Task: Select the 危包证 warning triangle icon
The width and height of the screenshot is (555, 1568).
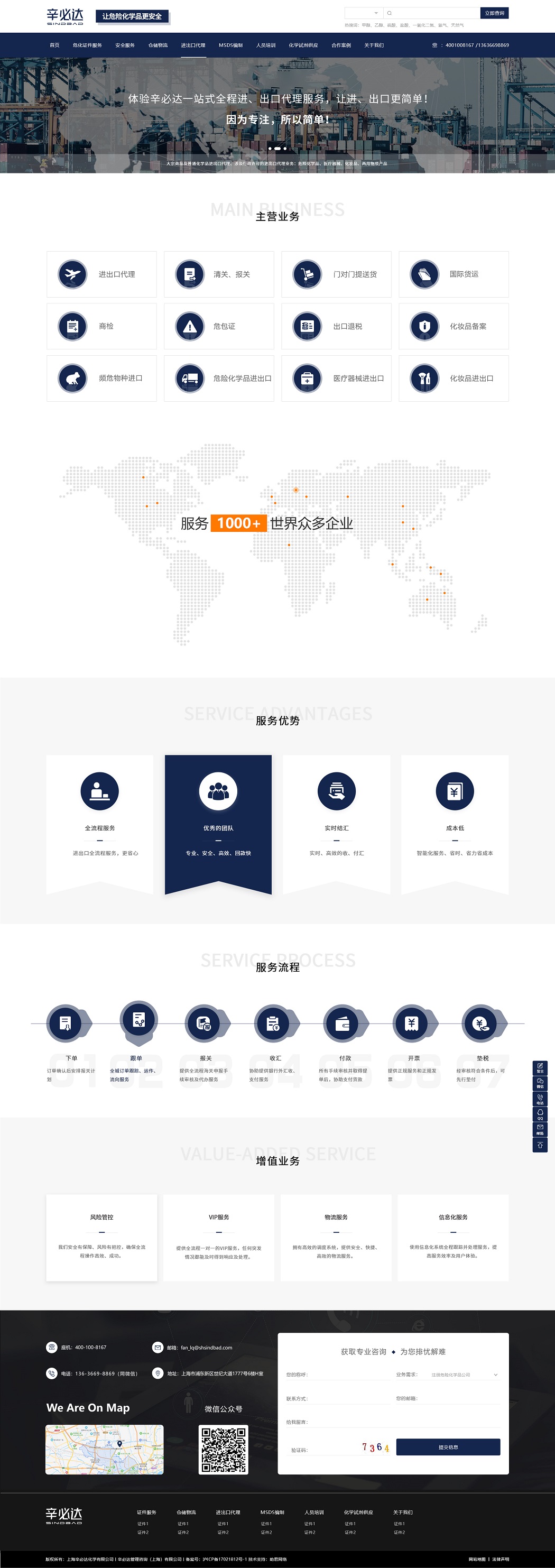Action: pos(190,326)
